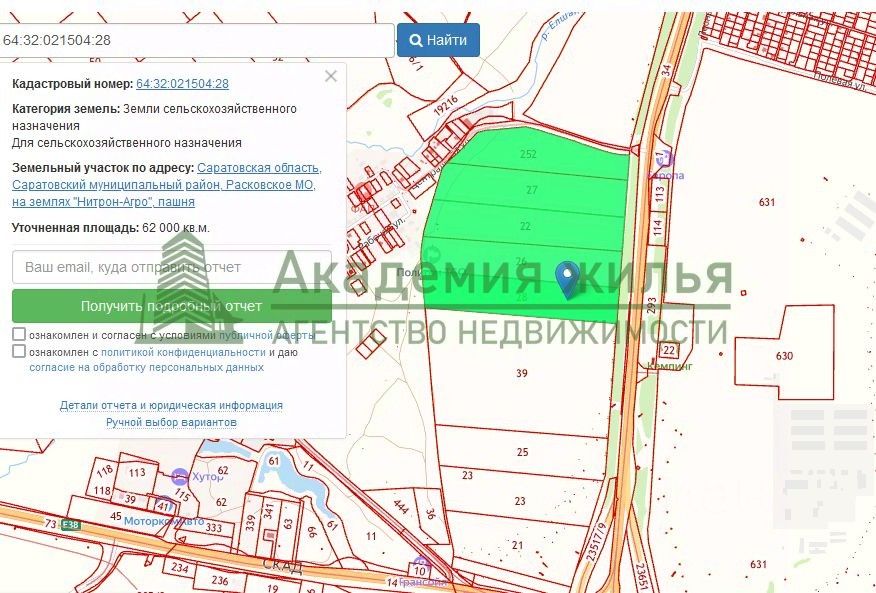Click the email input for report

pos(172,267)
